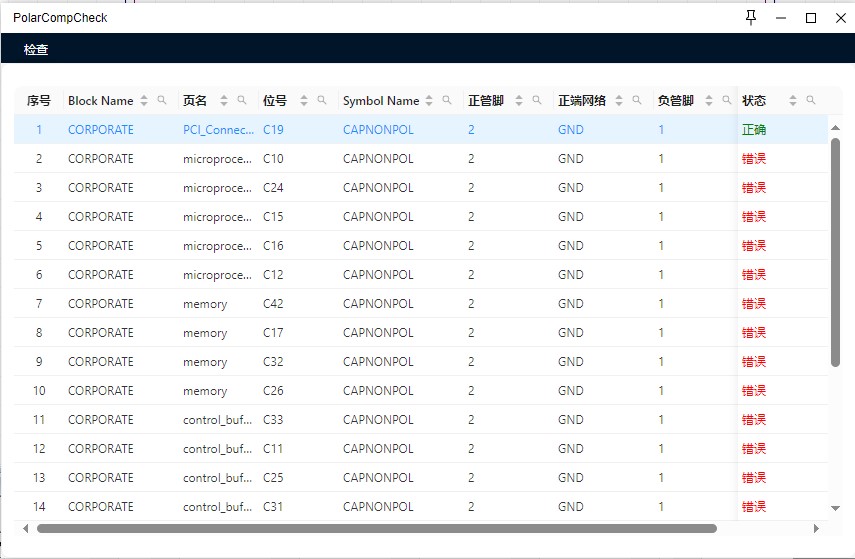Click the horizontal scrollbar left arrow
This screenshot has height=559, width=855.
[x=26, y=528]
